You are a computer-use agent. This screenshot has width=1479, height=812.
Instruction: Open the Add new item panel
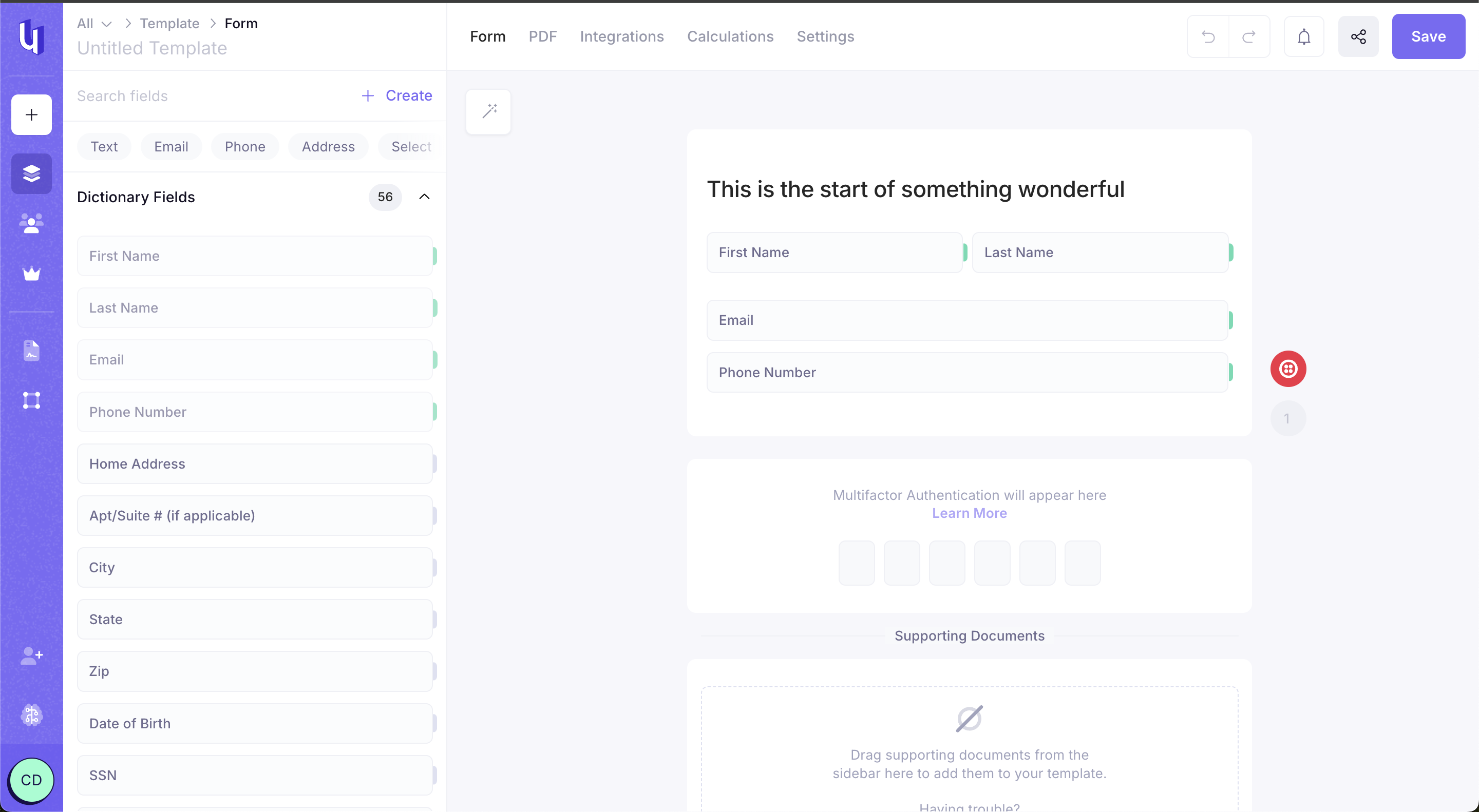(x=31, y=114)
